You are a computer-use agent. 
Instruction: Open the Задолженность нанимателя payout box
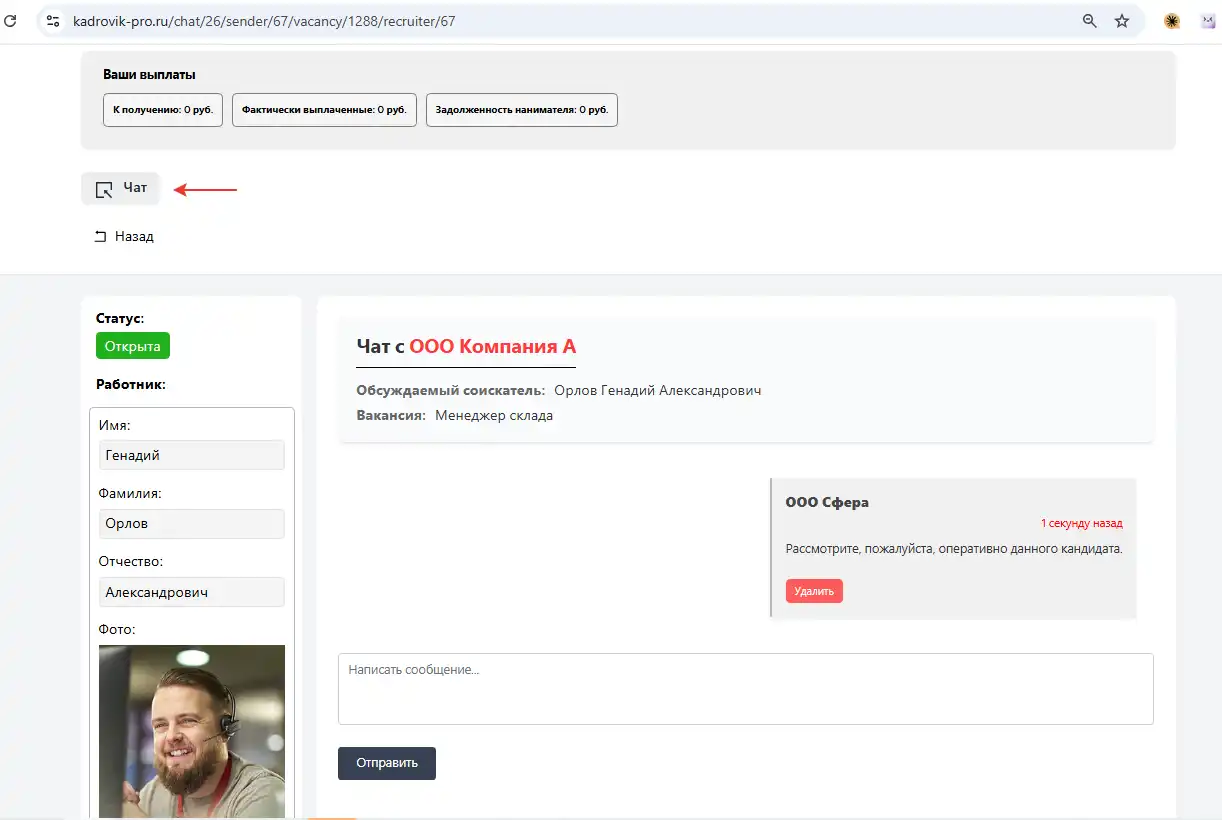point(522,110)
